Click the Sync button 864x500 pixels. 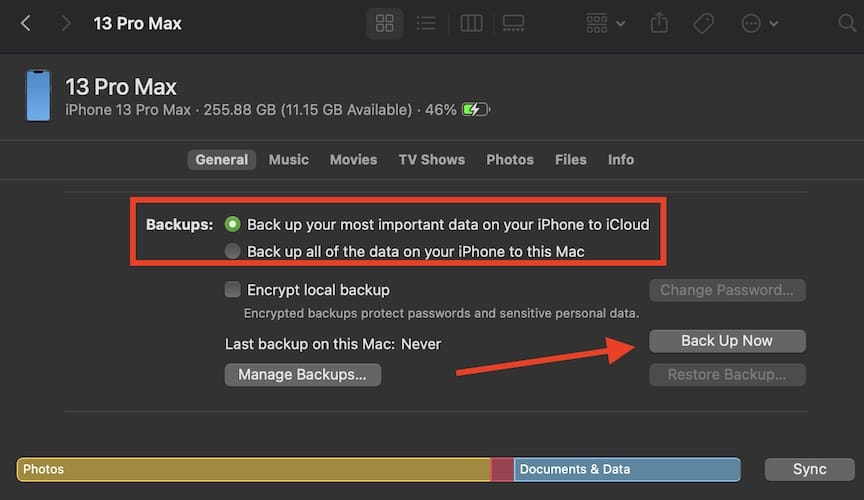(809, 469)
